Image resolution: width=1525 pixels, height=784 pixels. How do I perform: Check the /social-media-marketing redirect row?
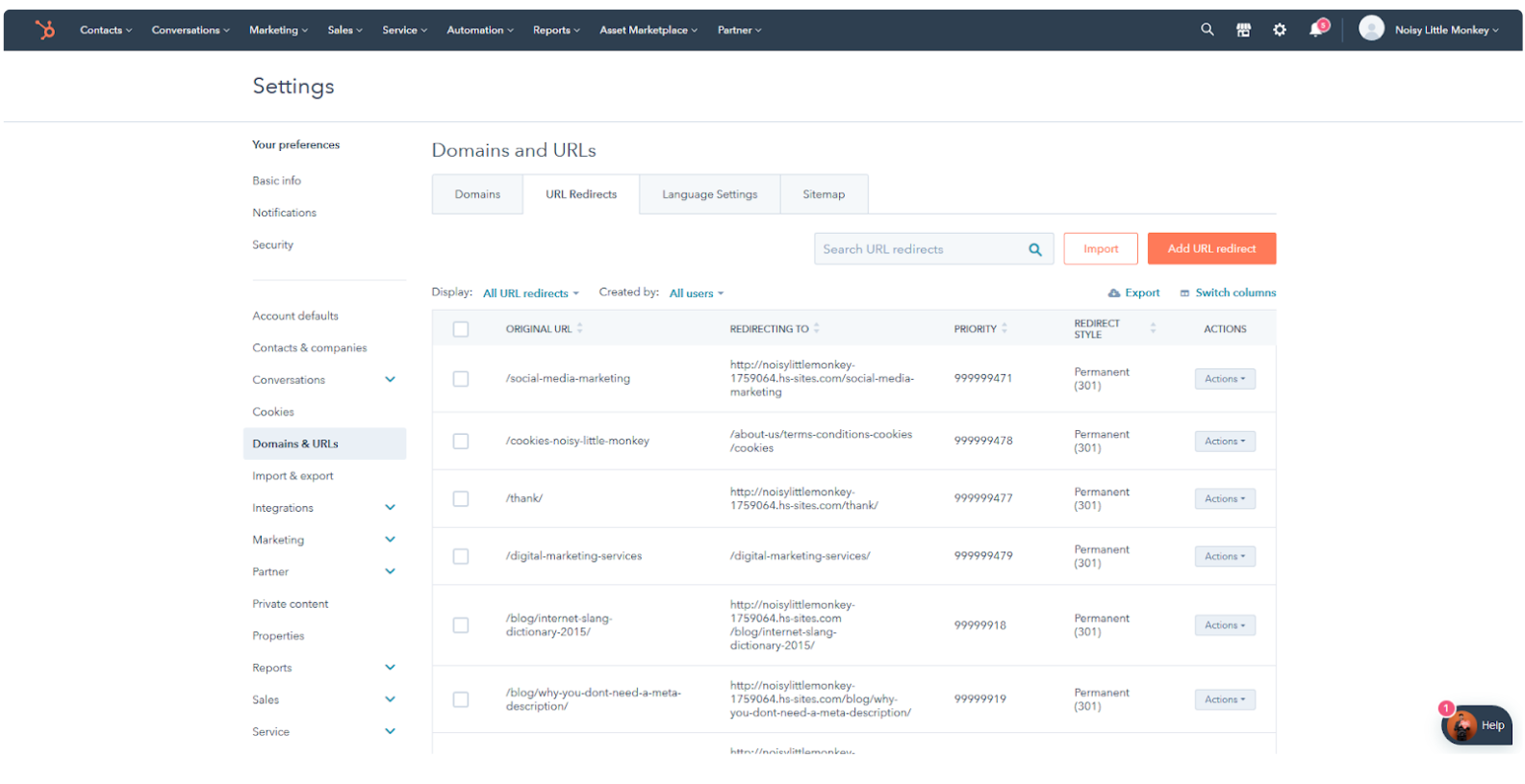[461, 379]
